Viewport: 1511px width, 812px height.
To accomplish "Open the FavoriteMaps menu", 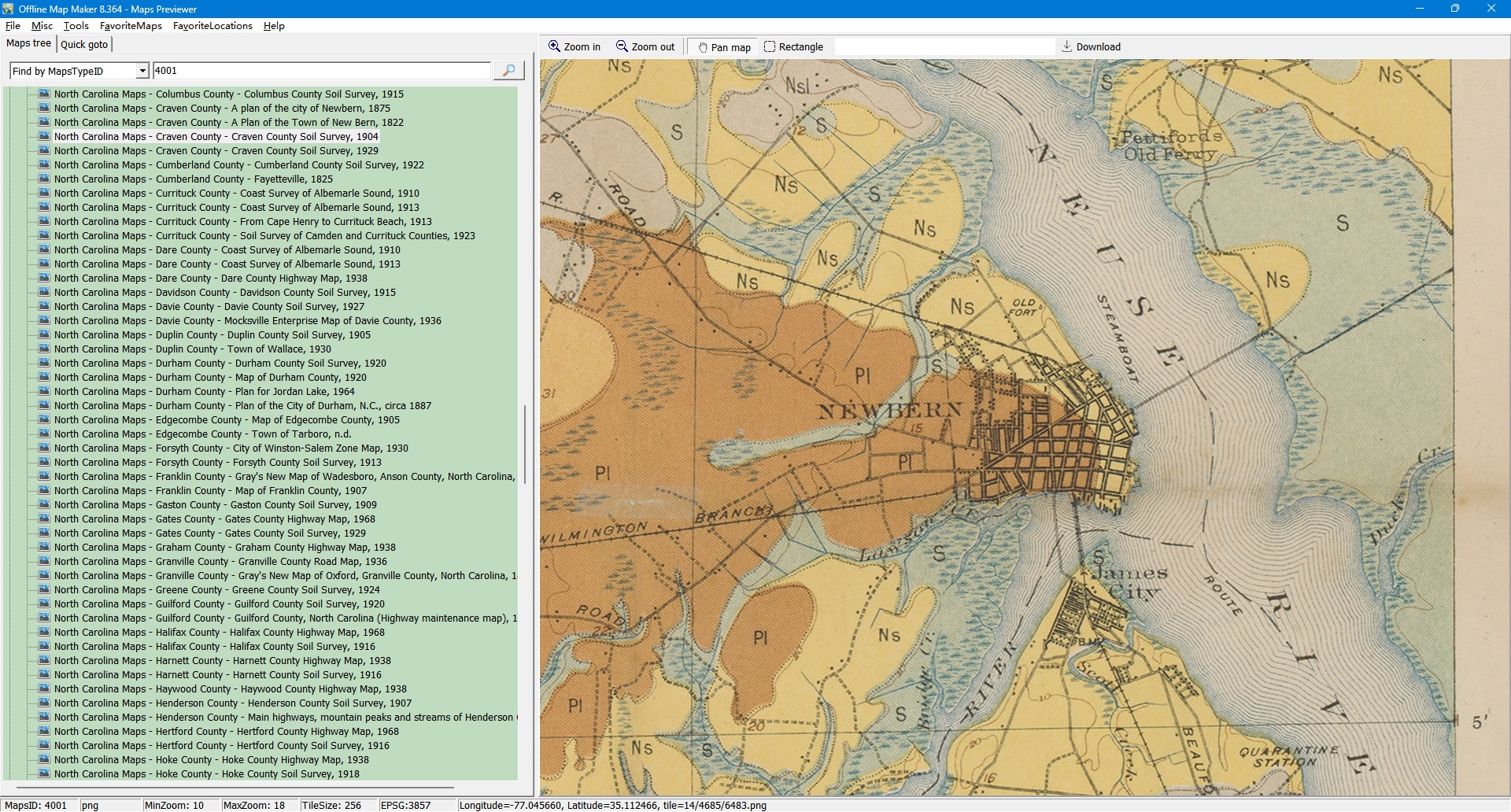I will pos(131,26).
